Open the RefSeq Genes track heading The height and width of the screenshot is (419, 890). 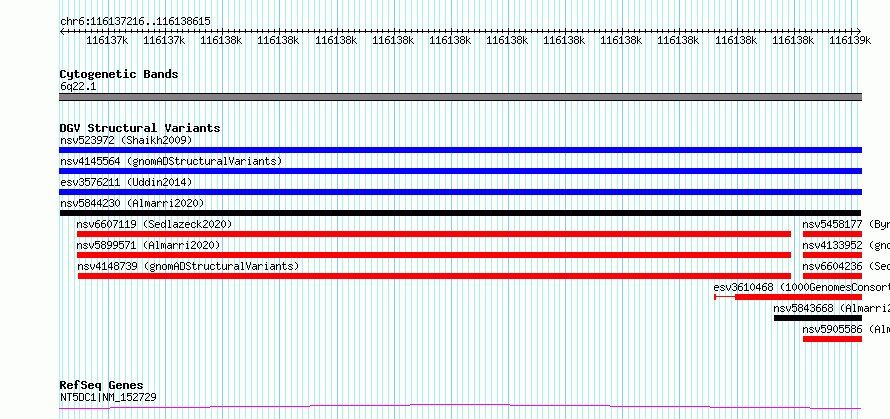[101, 386]
